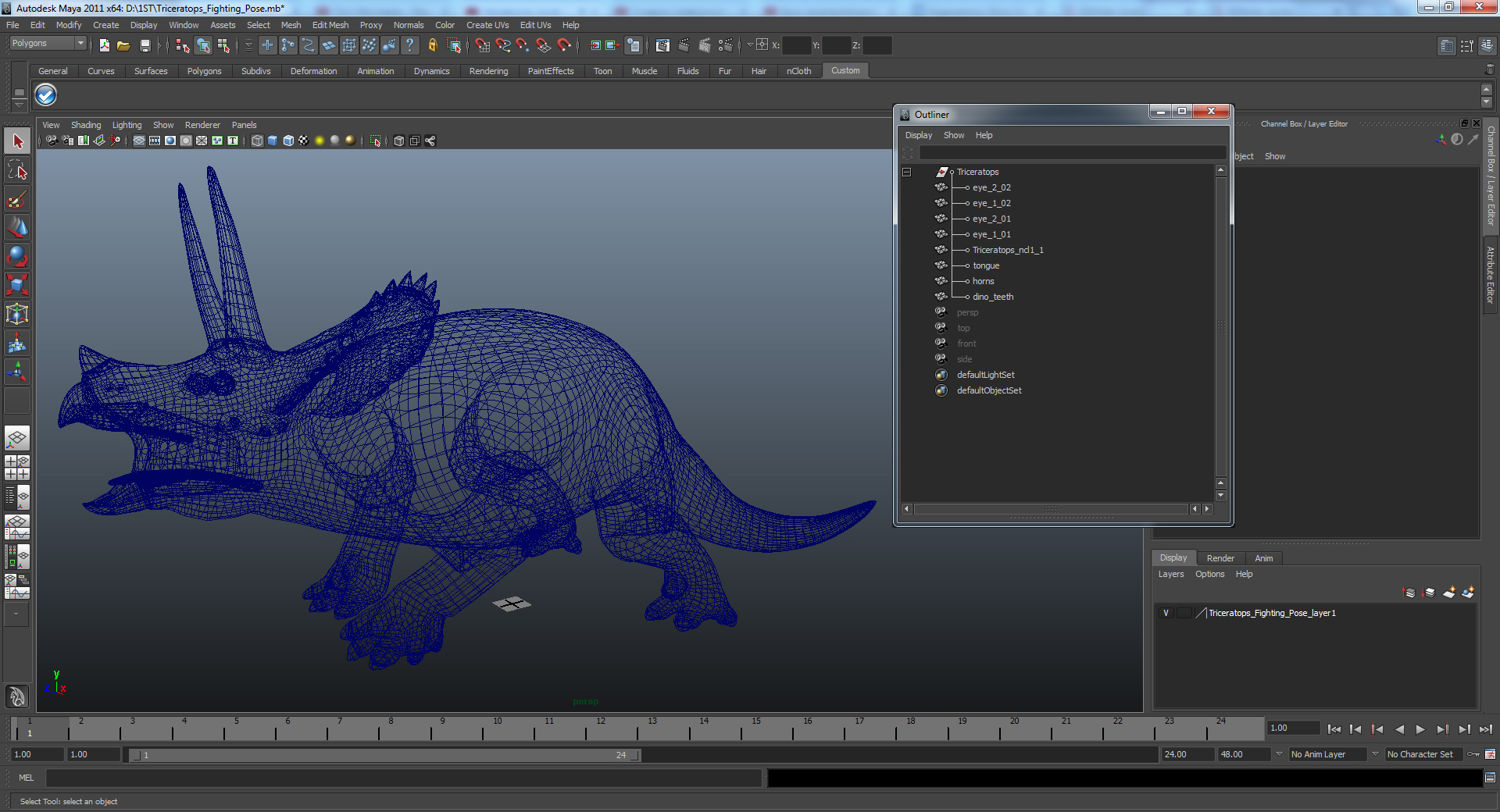Select dino_teeth in the Outliner
Image resolution: width=1500 pixels, height=812 pixels.
pos(993,297)
